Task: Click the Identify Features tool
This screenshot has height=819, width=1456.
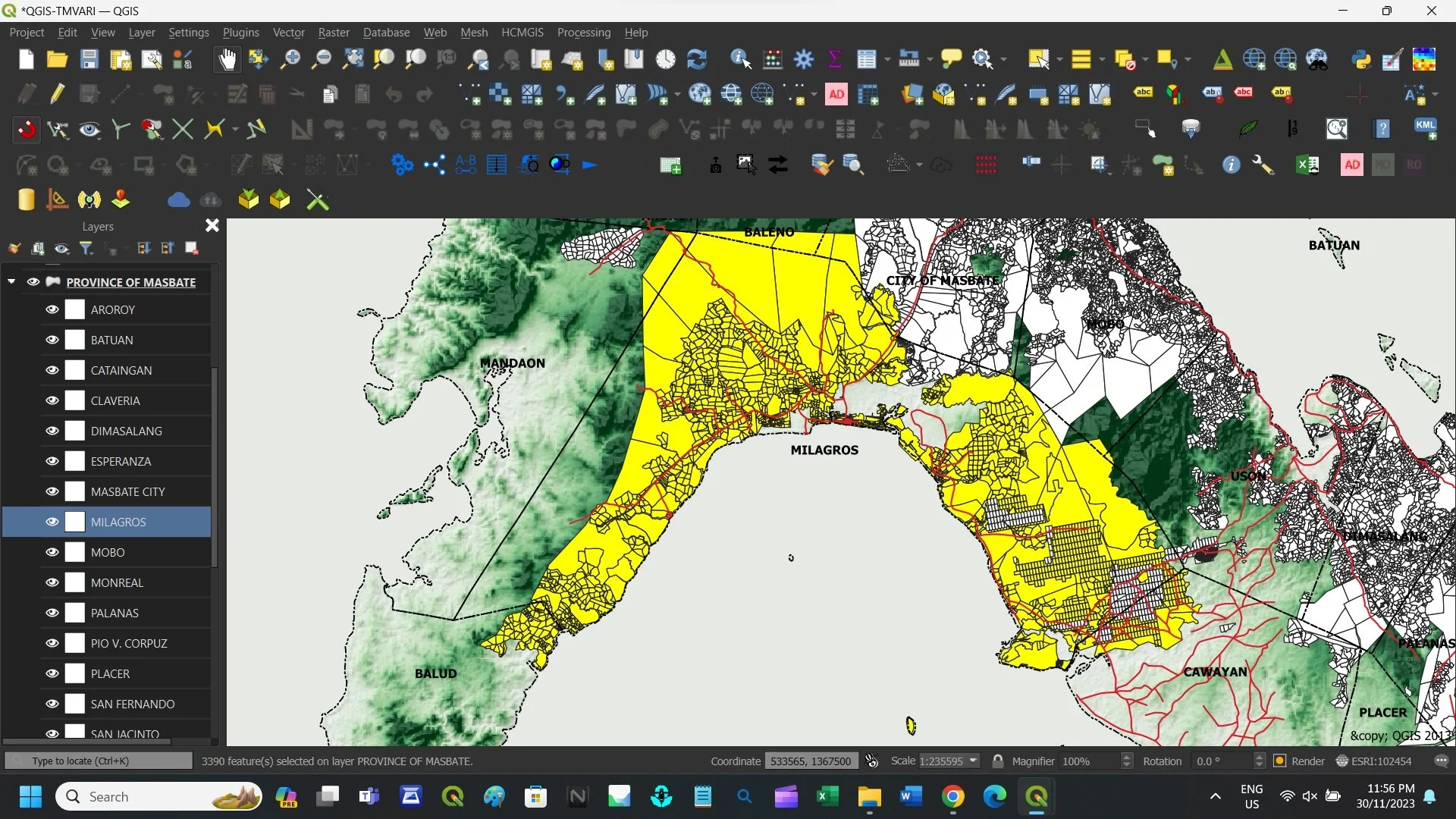Action: point(740,59)
